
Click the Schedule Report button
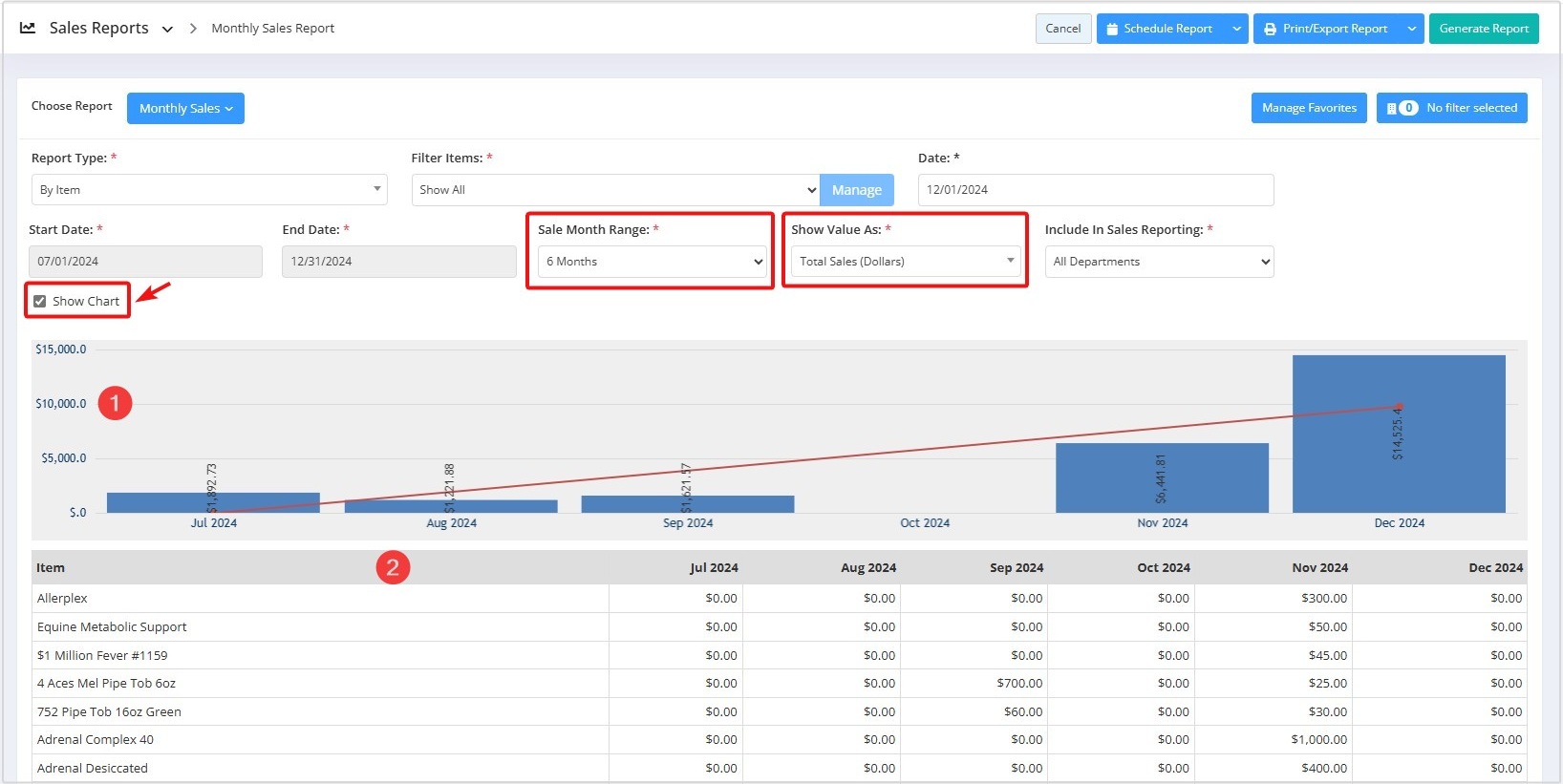pyautogui.click(x=1161, y=29)
